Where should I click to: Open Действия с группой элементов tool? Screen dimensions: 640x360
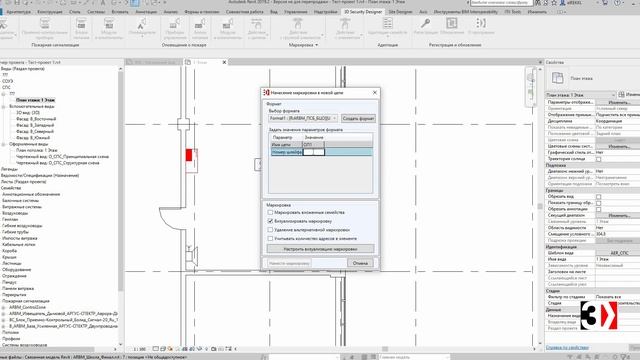click(x=298, y=29)
